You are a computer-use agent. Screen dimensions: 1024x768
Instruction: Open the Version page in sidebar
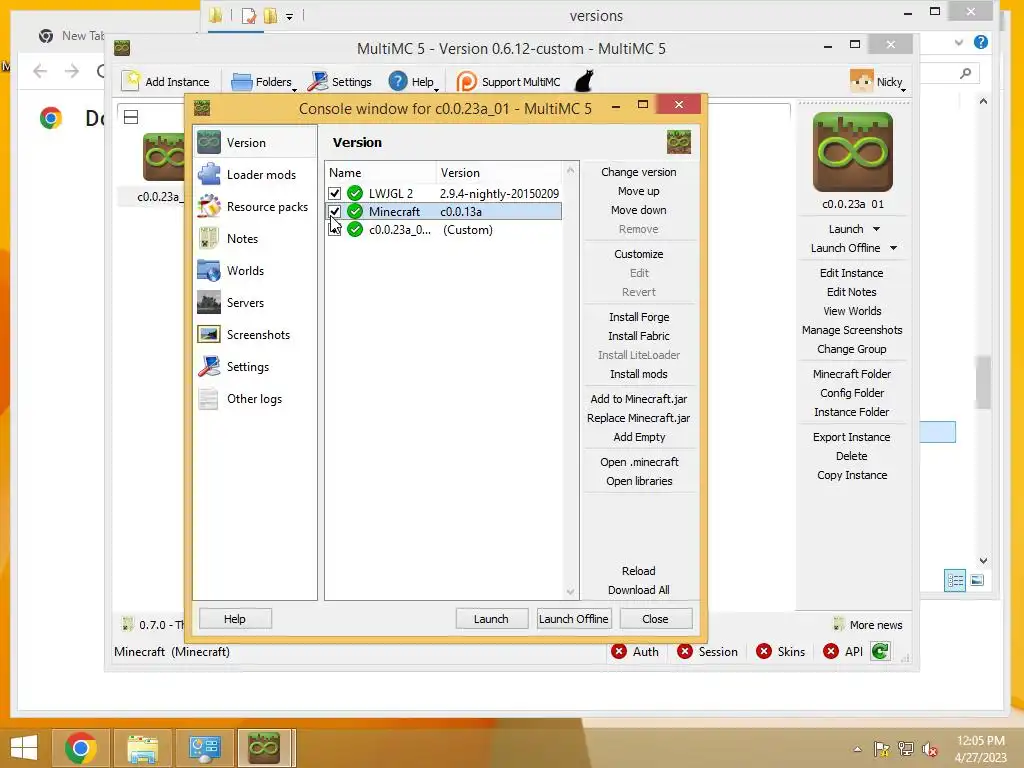point(255,142)
